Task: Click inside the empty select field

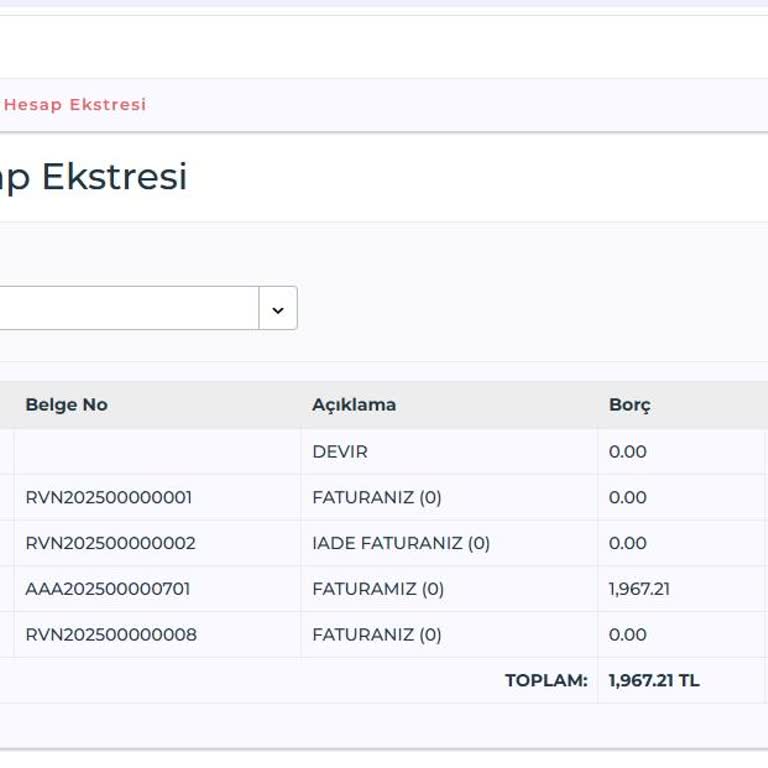Action: click(x=125, y=309)
